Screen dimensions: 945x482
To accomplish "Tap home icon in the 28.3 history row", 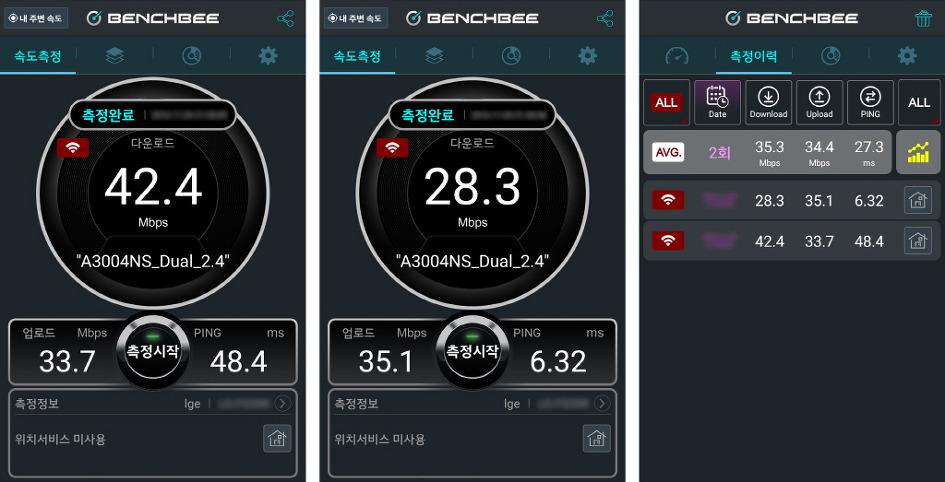I will point(918,200).
